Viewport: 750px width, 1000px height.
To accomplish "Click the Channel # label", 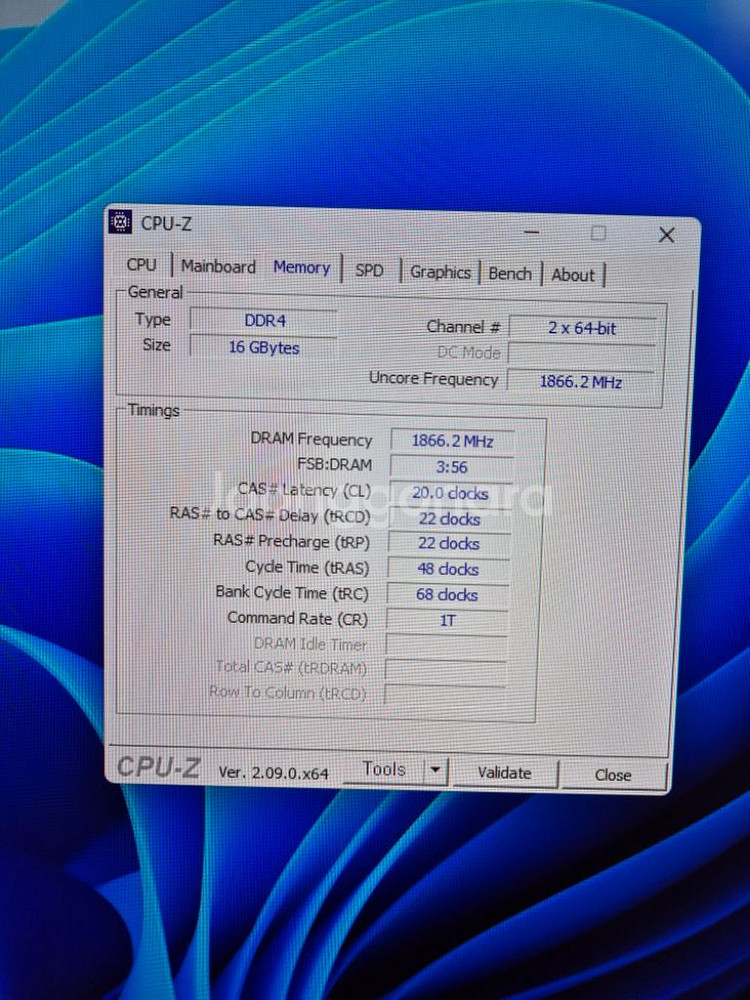I will coord(464,327).
